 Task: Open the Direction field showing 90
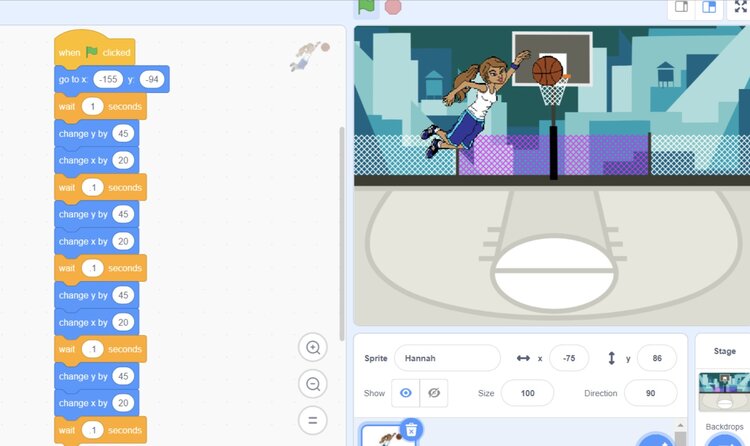coord(650,393)
